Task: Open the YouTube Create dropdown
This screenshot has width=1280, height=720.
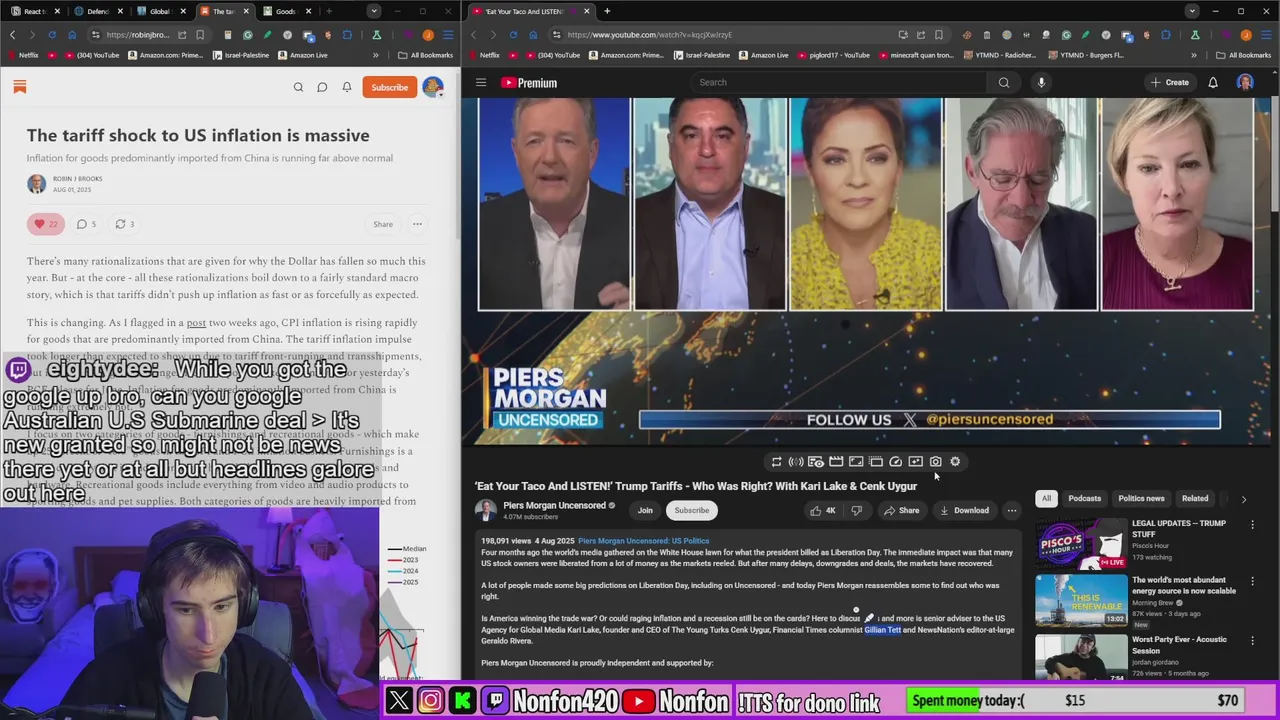Action: point(1169,83)
